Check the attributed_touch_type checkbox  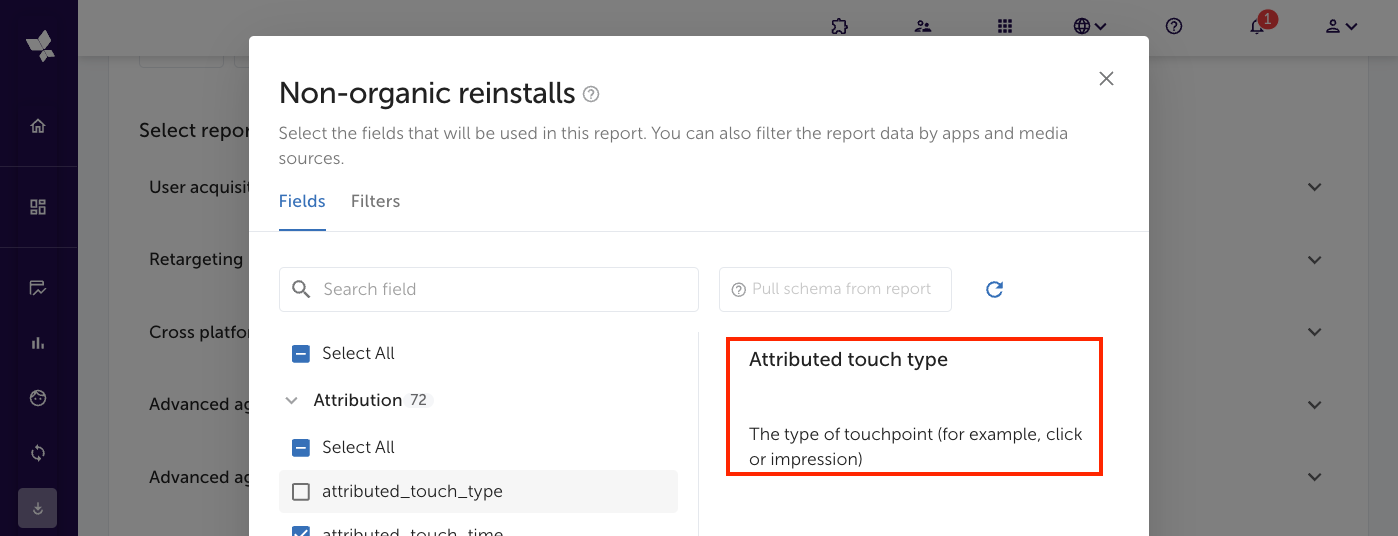pyautogui.click(x=301, y=492)
